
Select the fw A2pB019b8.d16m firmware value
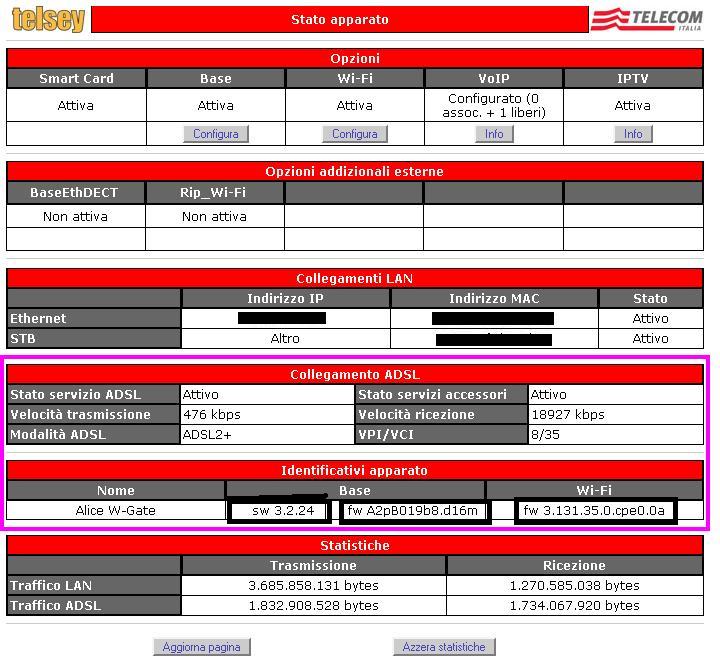point(413,511)
